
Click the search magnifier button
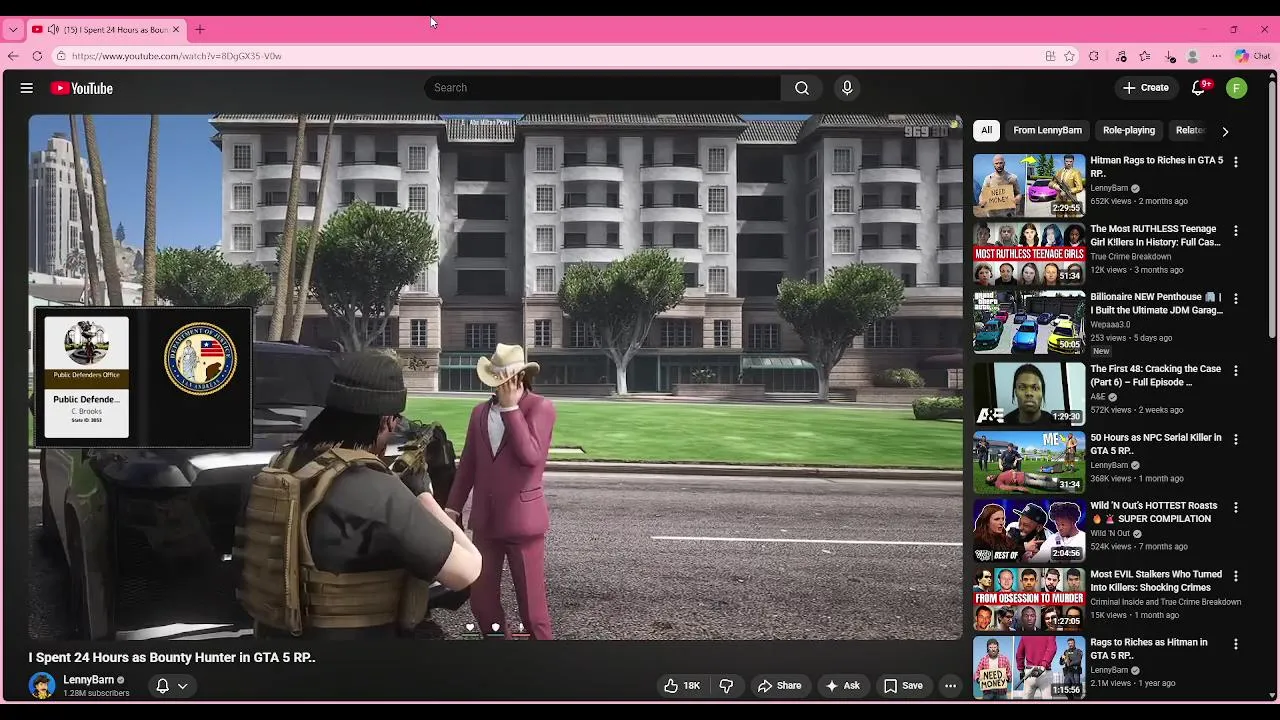tap(802, 88)
